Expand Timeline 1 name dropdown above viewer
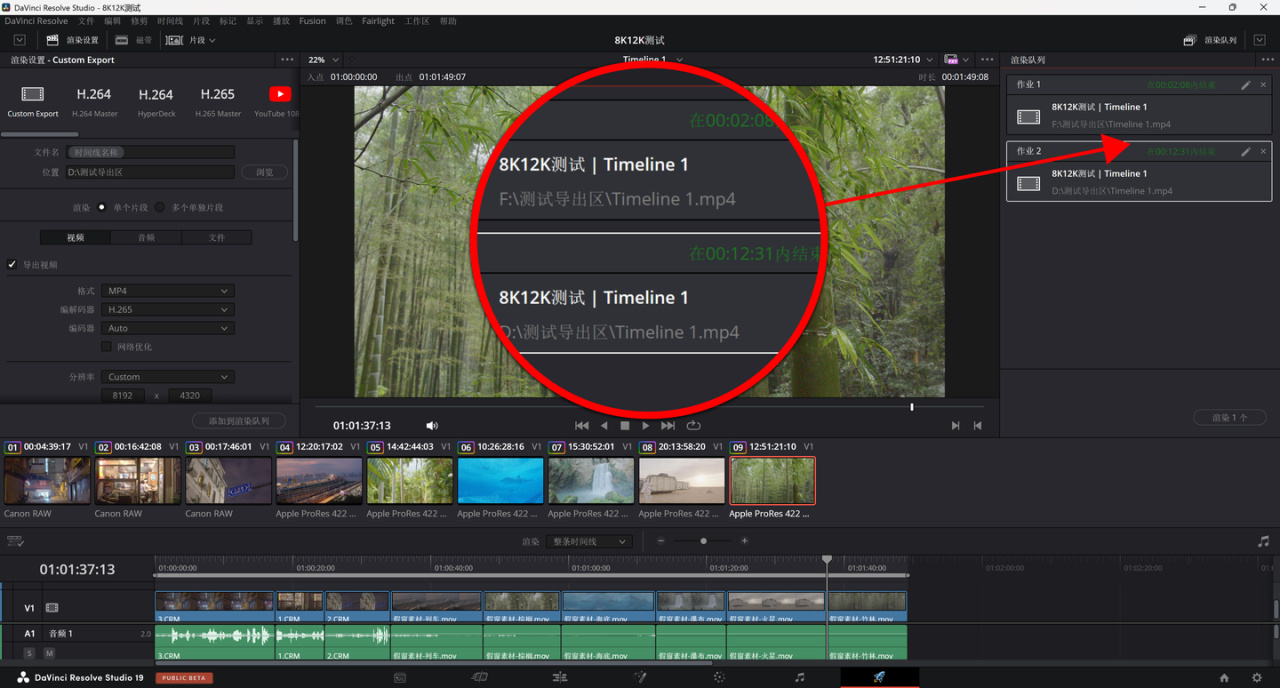The image size is (1280, 688). pos(680,59)
